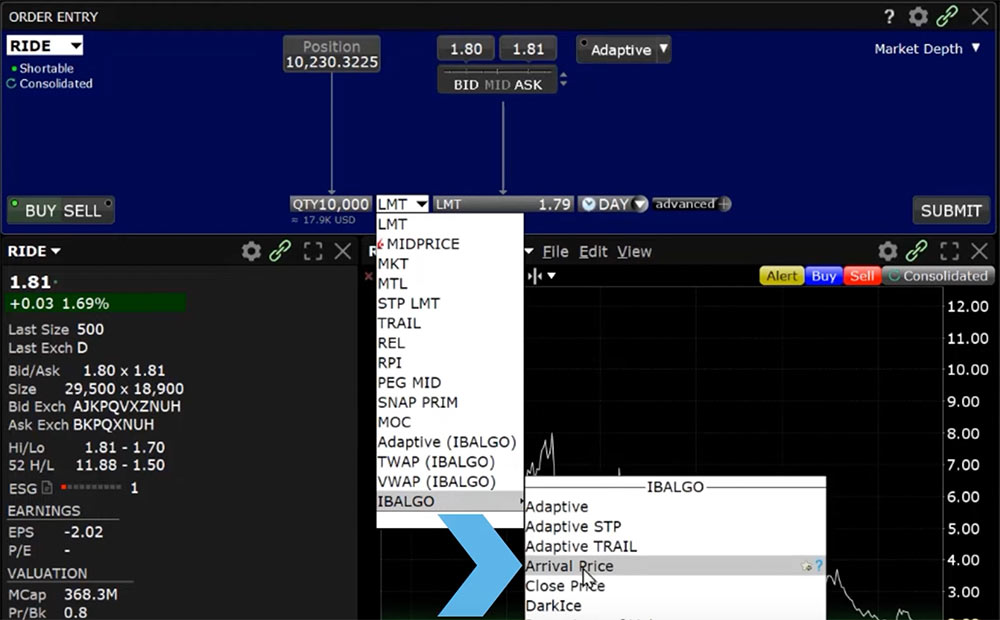Open chart panel settings gear
The height and width of the screenshot is (620, 1000).
887,251
